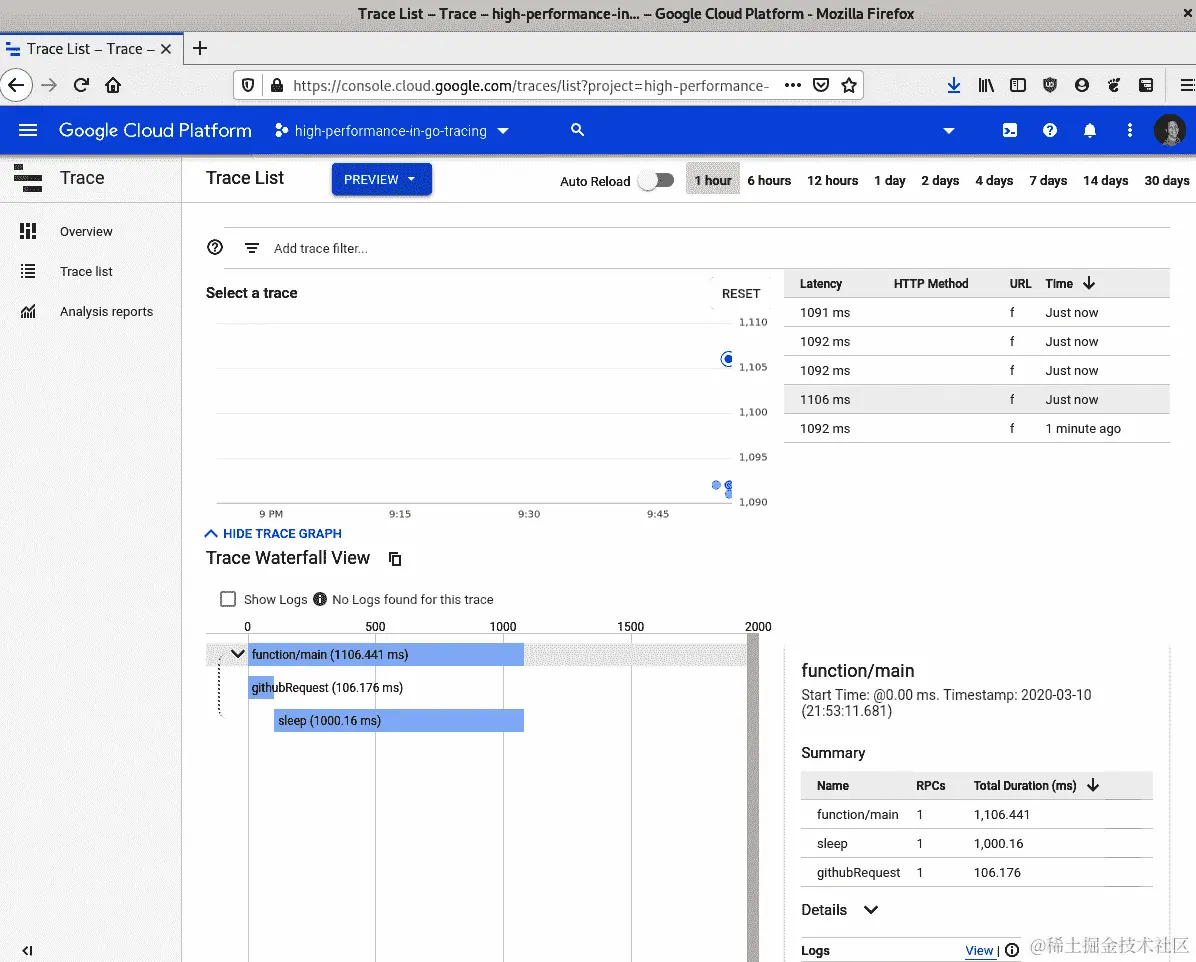This screenshot has height=962, width=1196.
Task: Bookmark this page with star icon
Action: [x=849, y=85]
